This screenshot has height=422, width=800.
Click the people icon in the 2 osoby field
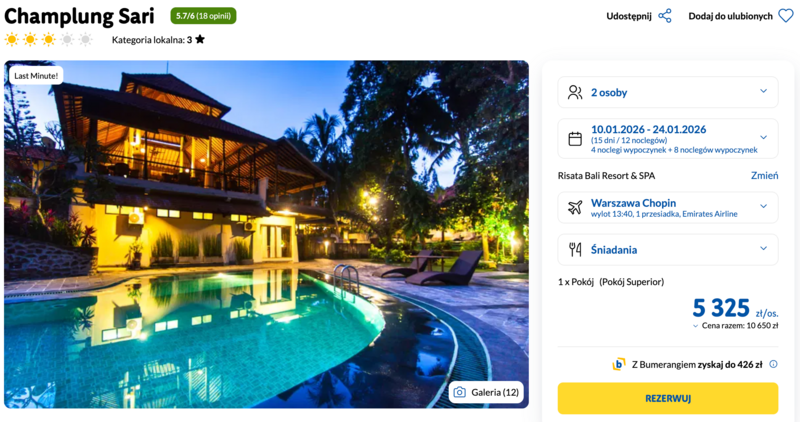575,92
